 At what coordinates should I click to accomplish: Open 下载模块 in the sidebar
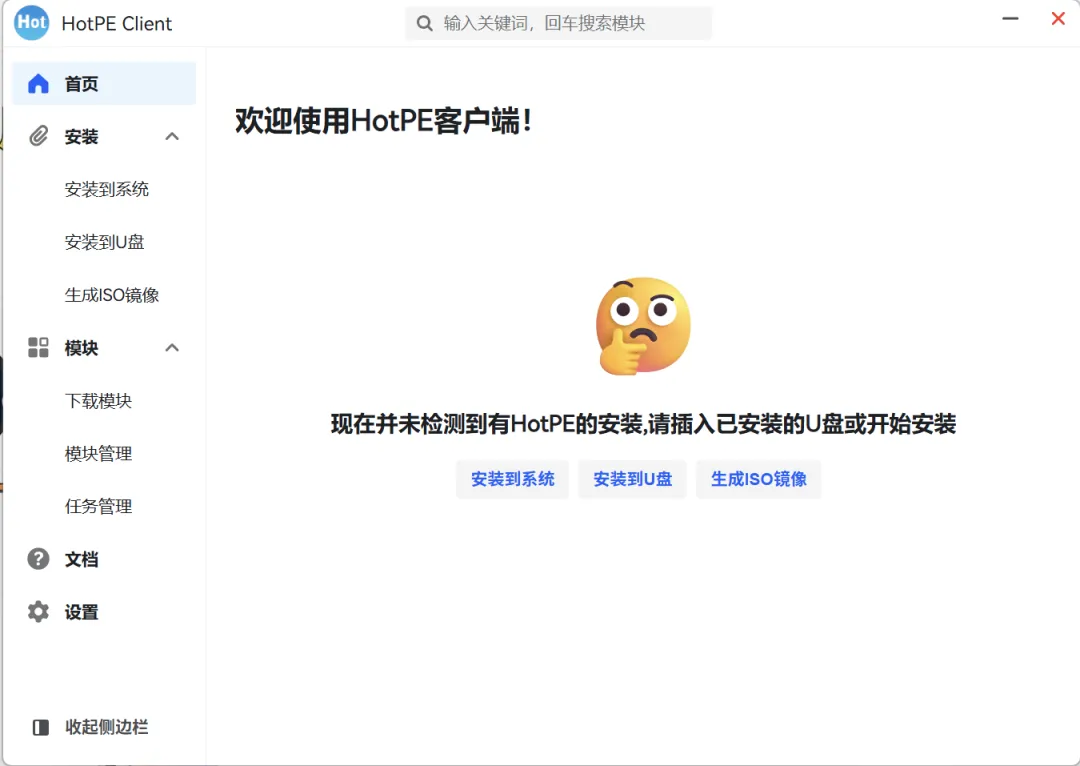click(x=98, y=401)
